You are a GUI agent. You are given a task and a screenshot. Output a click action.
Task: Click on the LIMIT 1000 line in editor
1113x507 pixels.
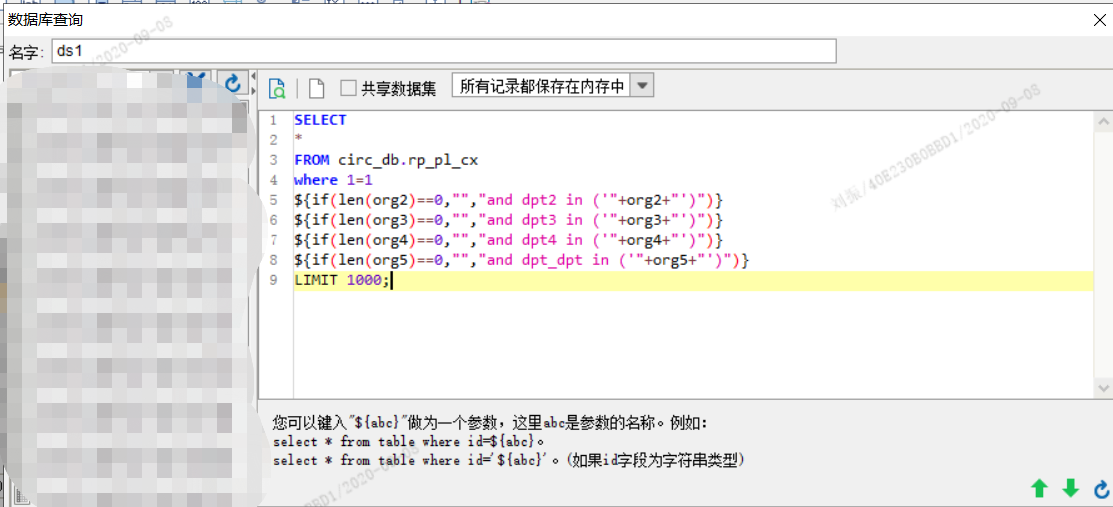[x=343, y=281]
